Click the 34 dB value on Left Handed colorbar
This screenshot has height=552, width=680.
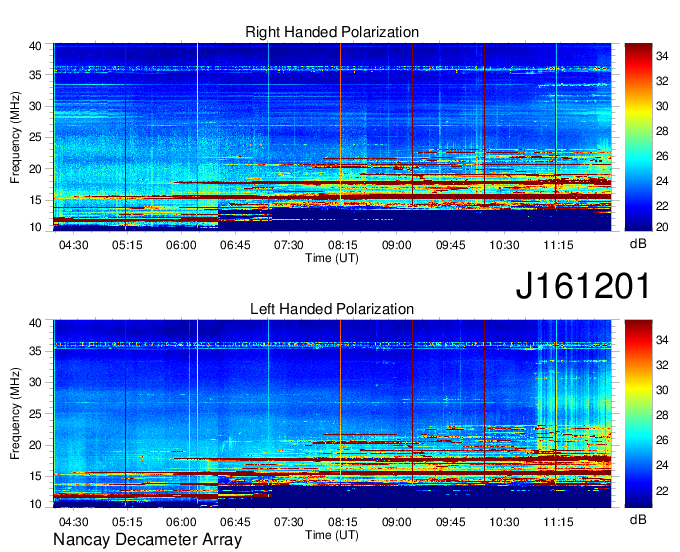[x=662, y=340]
